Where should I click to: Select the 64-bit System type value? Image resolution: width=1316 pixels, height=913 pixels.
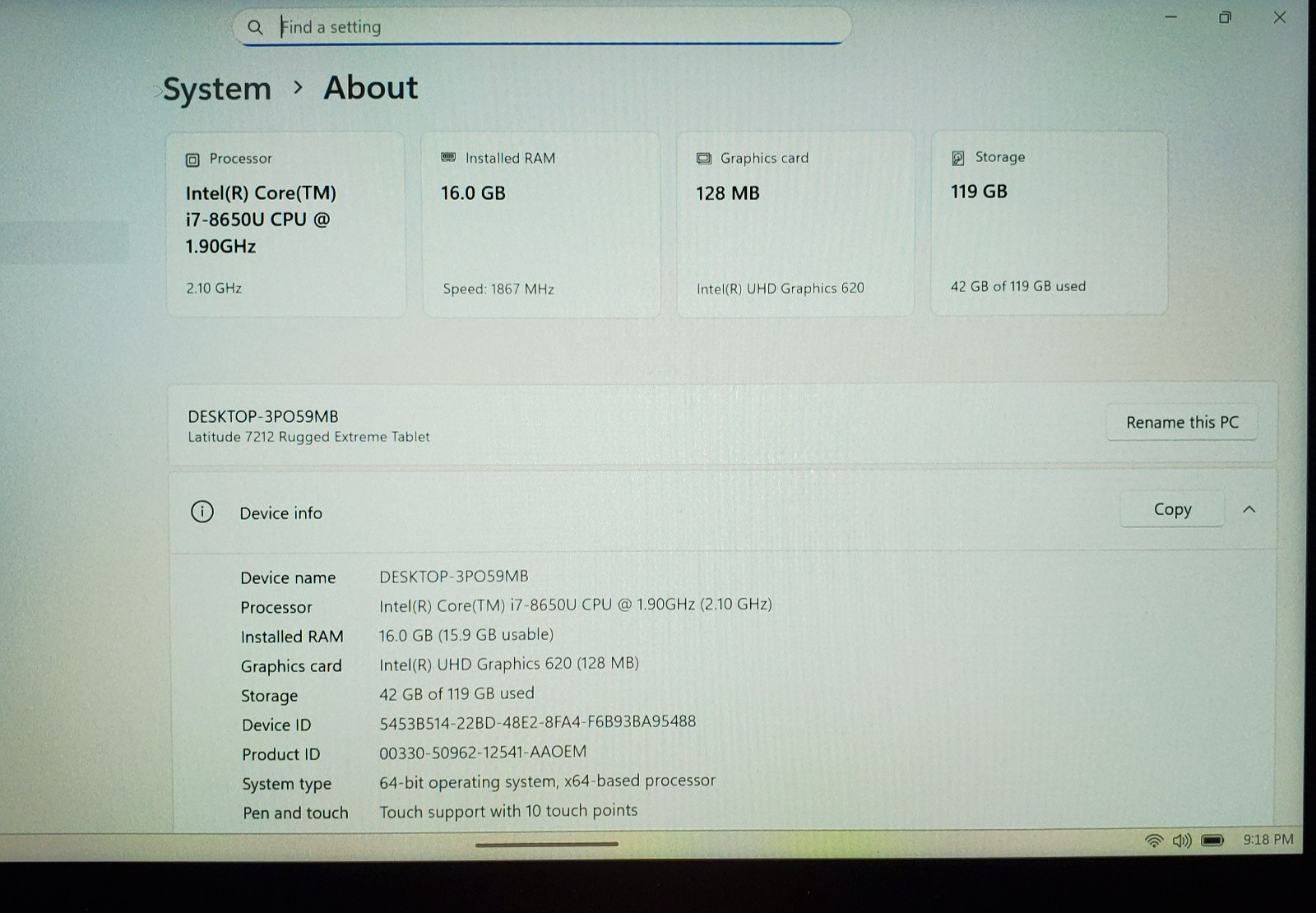(x=547, y=781)
